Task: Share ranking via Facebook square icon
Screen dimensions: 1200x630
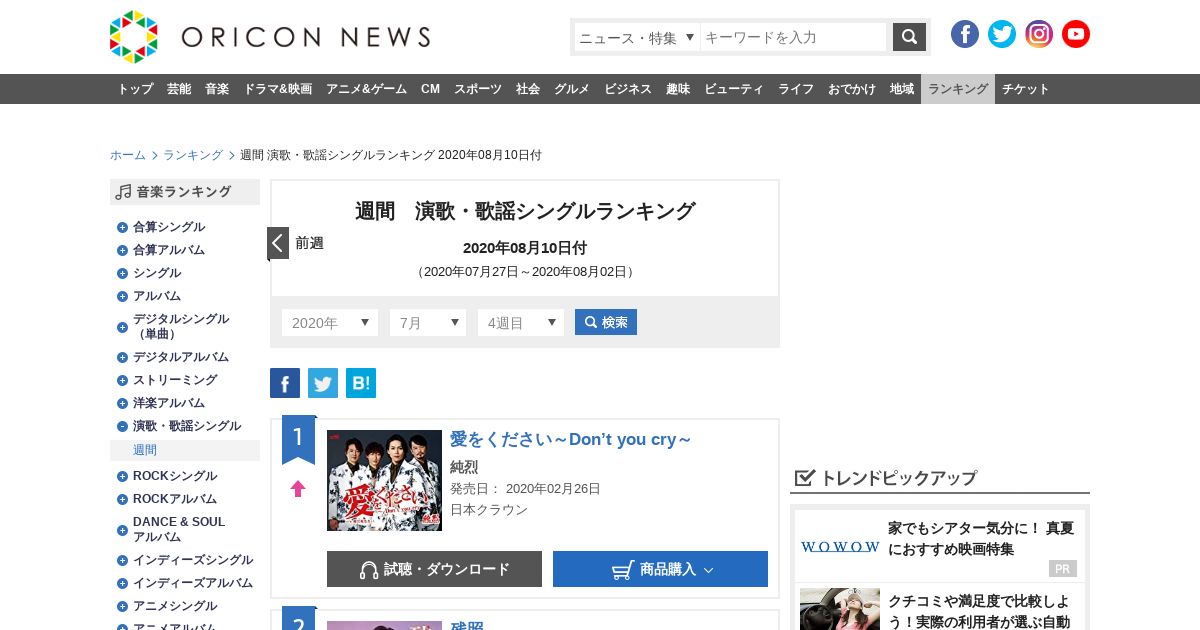Action: [285, 383]
